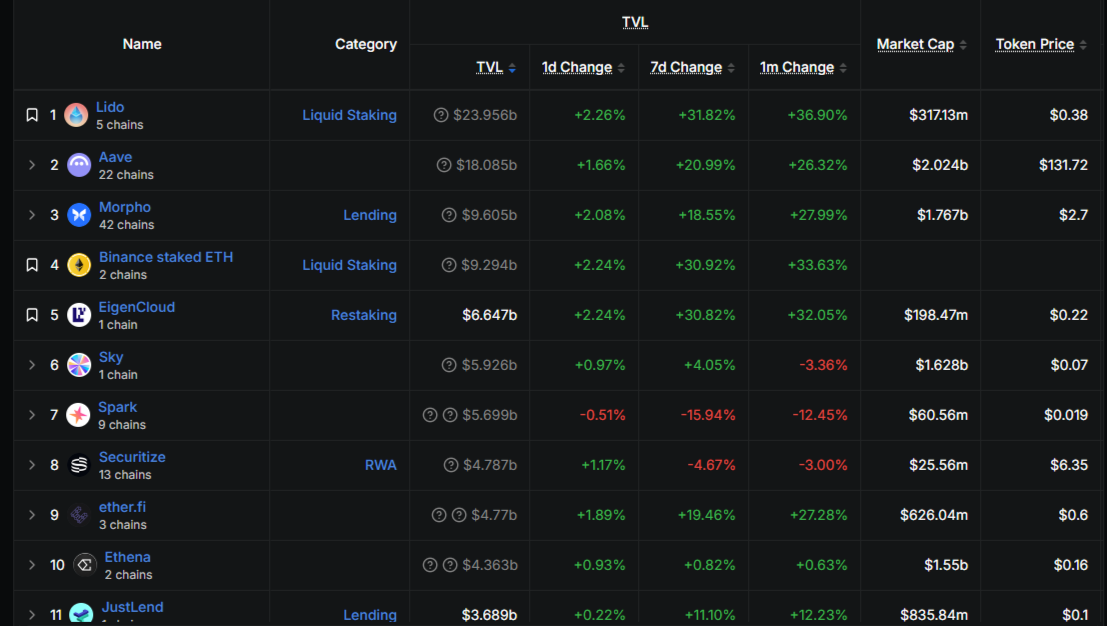This screenshot has width=1107, height=626.
Task: Expand the Aave row
Action: (32, 165)
